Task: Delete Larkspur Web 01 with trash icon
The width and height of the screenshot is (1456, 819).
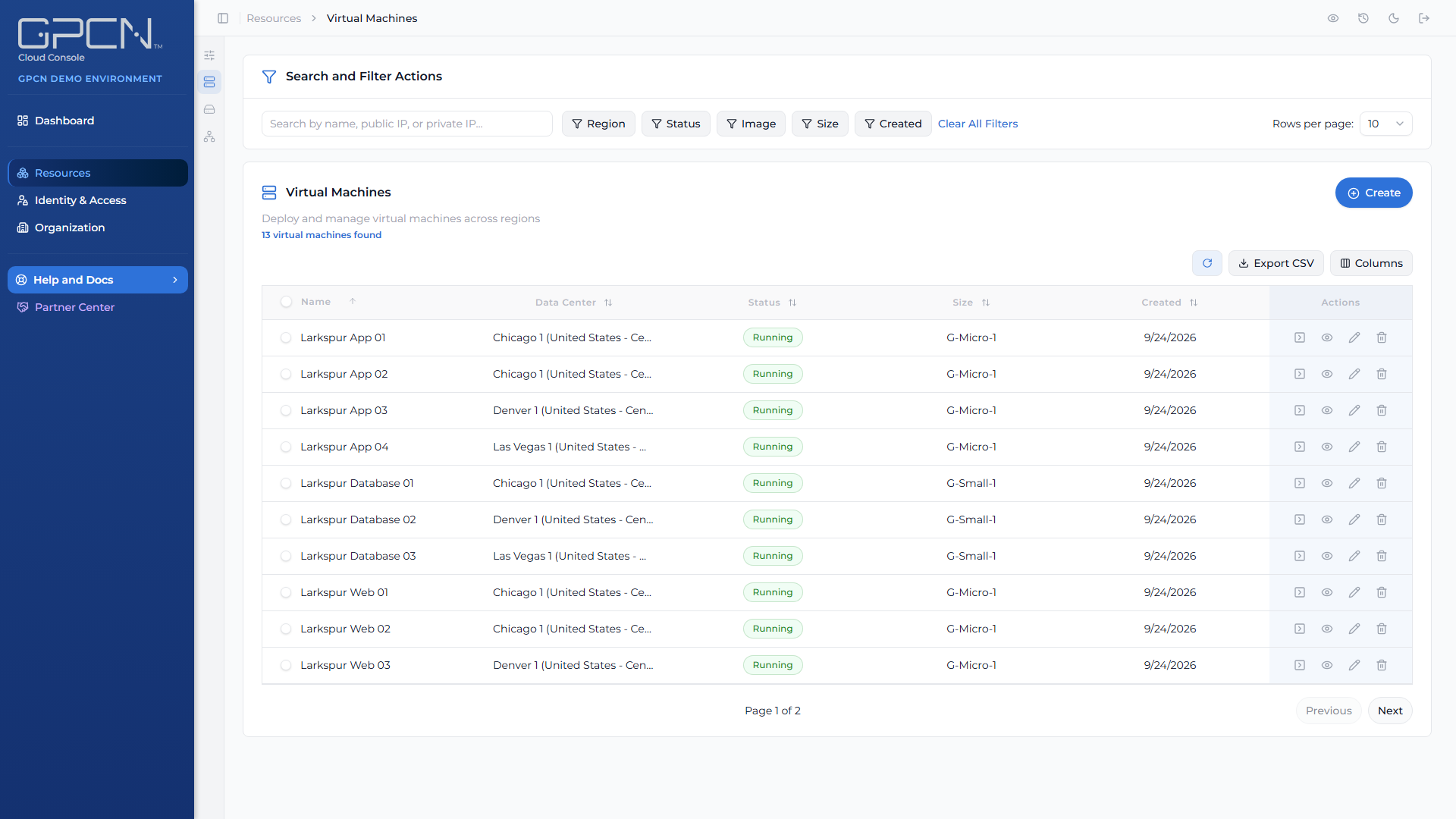Action: click(1382, 592)
